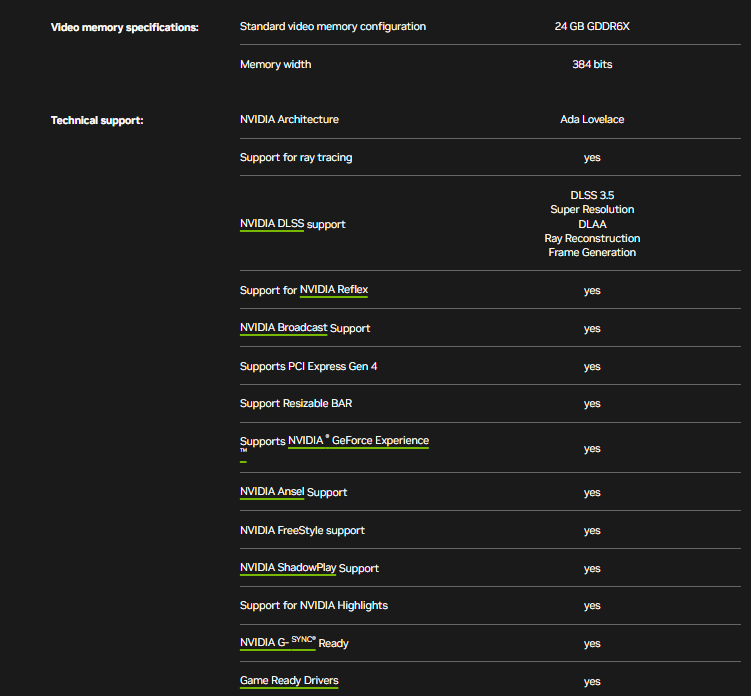Open the NVIDIA ShadowPlay link
Viewport: 751px width, 696px height.
(x=288, y=568)
